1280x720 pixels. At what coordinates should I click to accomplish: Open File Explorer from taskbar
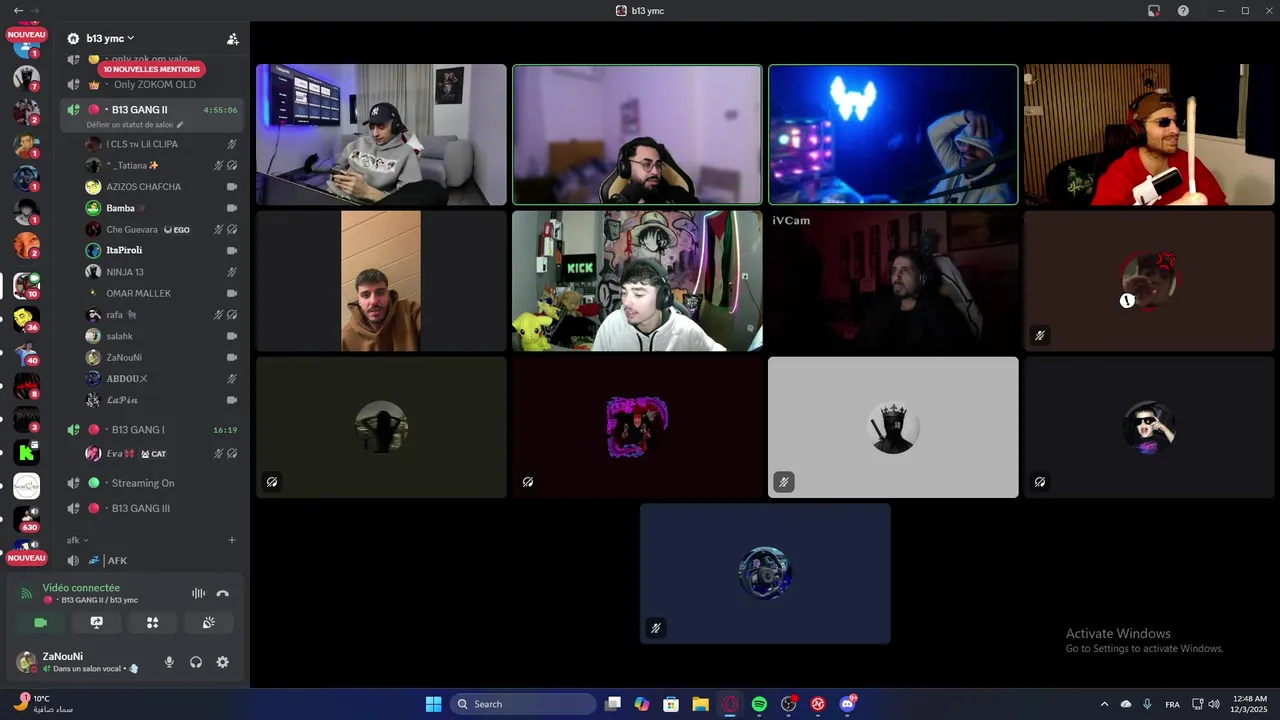[700, 704]
